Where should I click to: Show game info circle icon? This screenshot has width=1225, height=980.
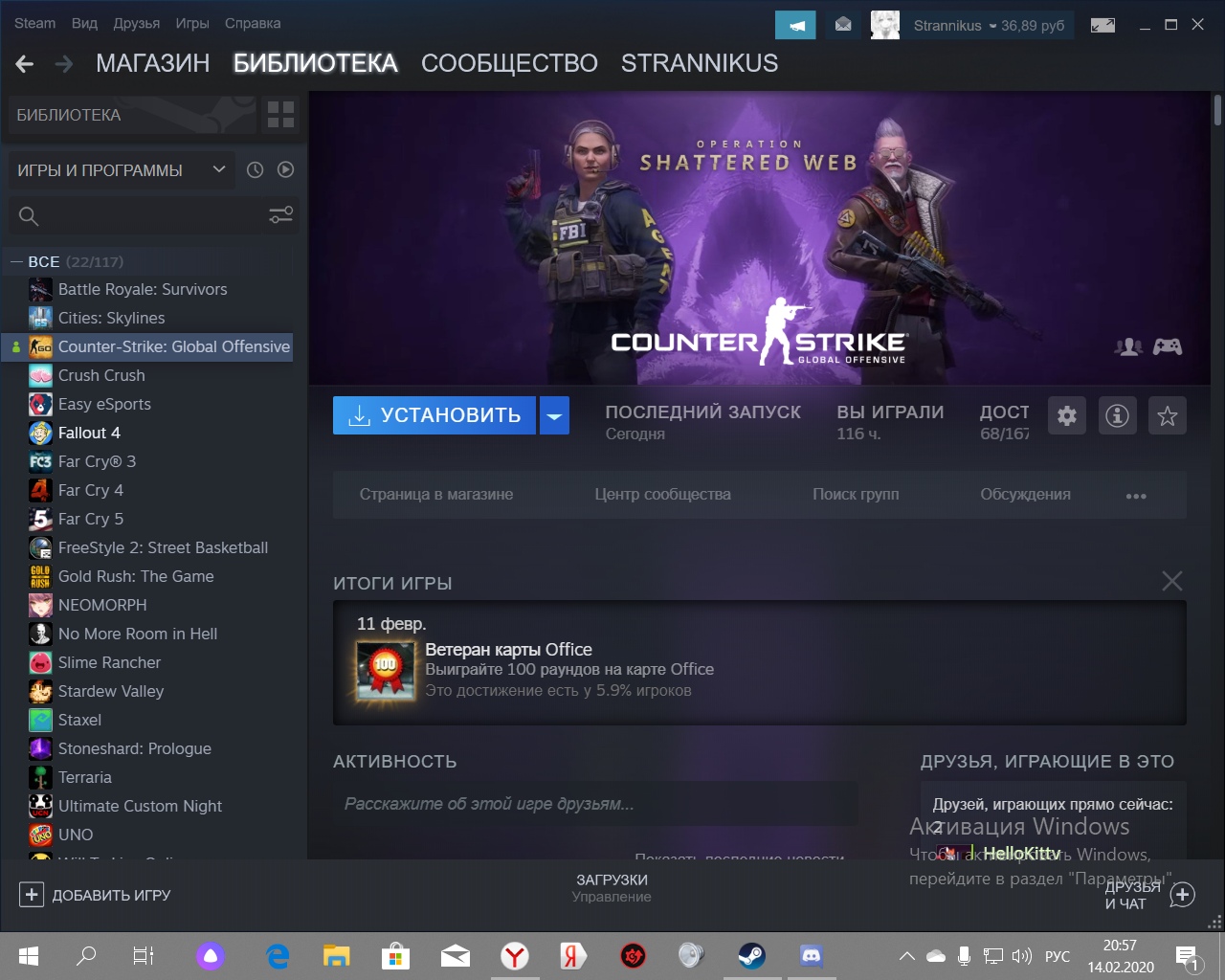click(x=1117, y=415)
